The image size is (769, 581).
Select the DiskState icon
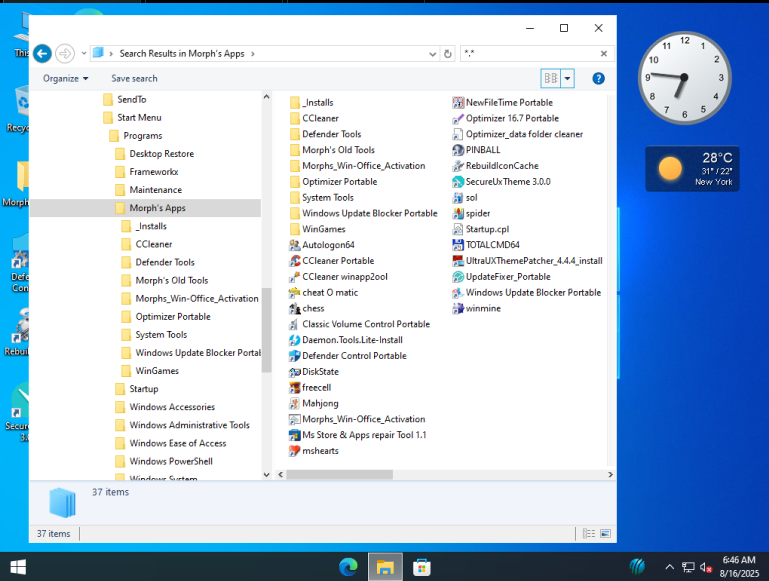(x=294, y=372)
